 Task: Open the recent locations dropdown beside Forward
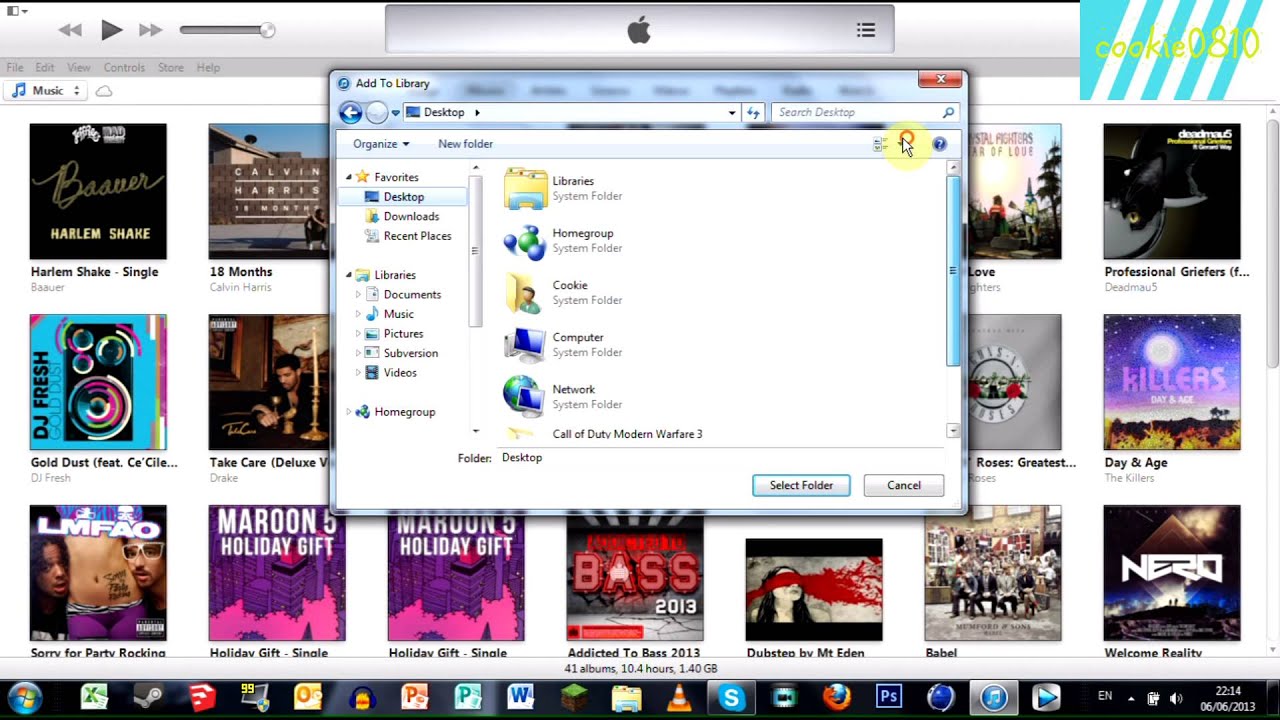396,113
